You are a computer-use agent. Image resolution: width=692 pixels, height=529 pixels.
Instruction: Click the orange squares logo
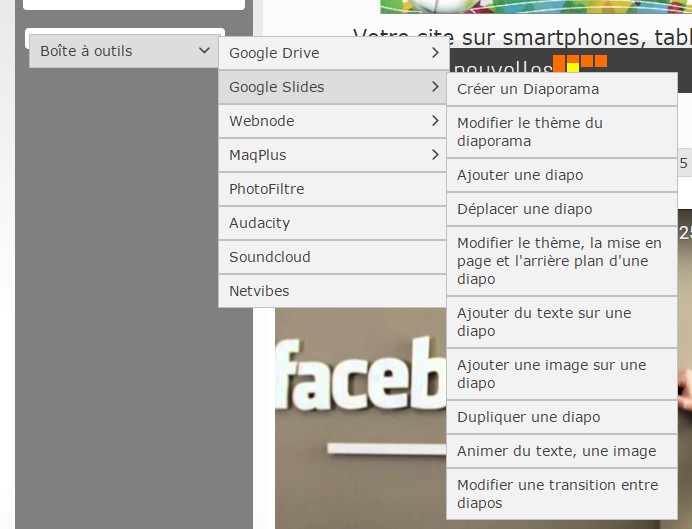tap(580, 63)
